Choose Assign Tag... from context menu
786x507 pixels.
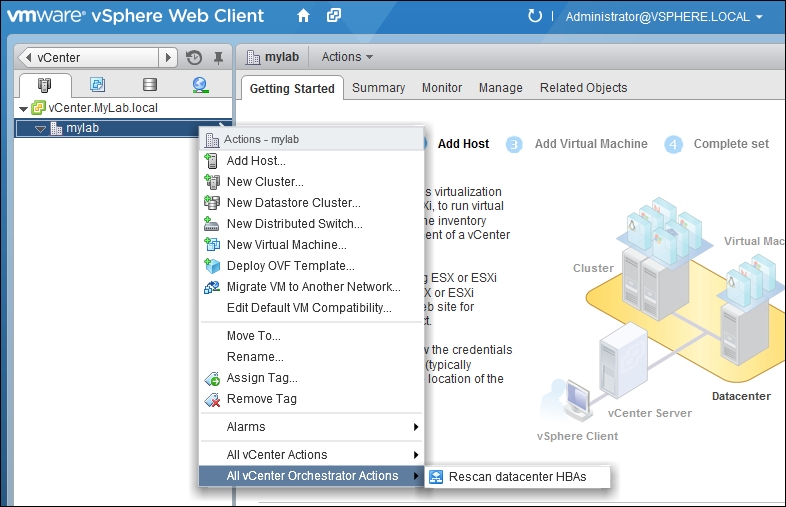[311, 378]
